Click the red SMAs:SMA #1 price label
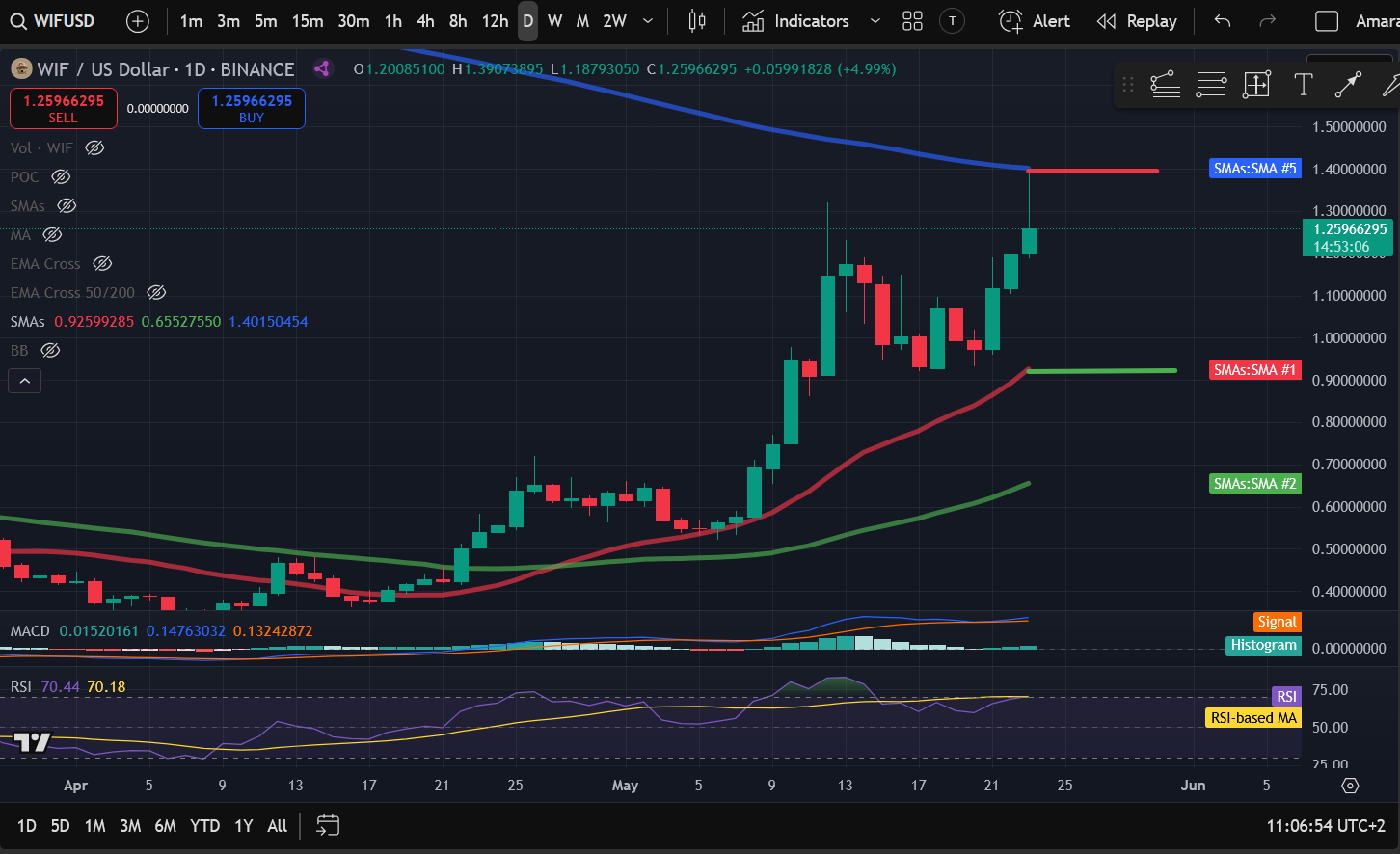 (x=1255, y=370)
